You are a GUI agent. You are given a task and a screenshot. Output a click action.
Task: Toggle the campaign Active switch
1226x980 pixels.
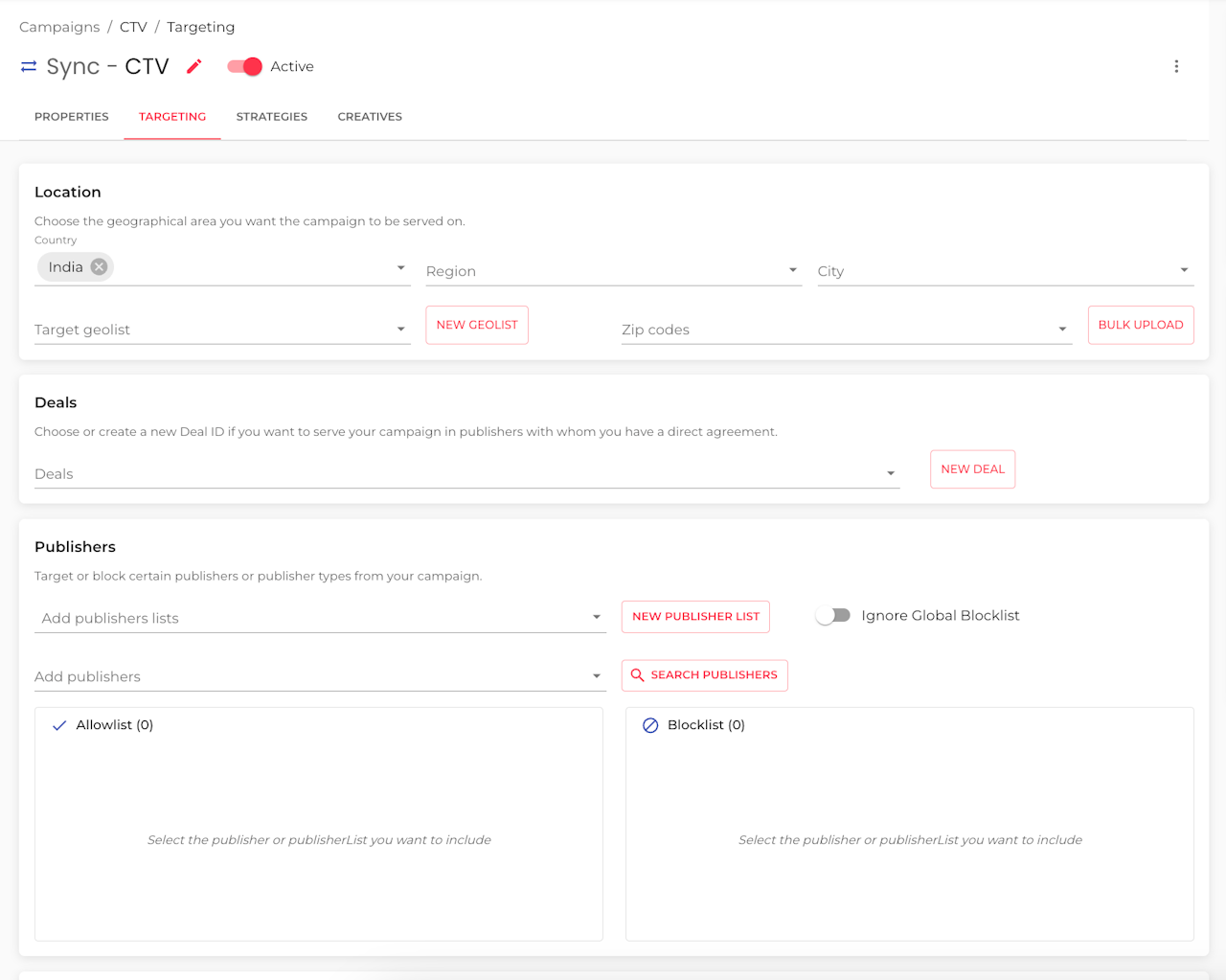pyautogui.click(x=244, y=66)
